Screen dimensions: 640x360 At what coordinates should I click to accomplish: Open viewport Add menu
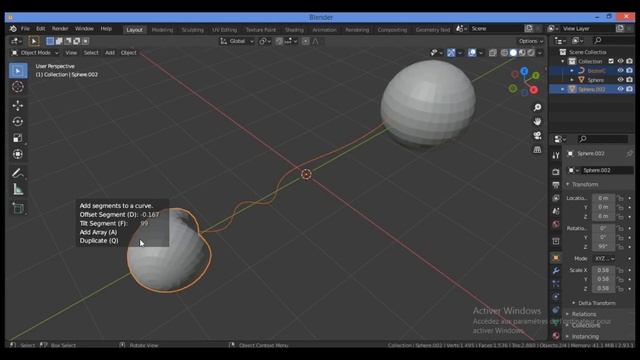pyautogui.click(x=110, y=53)
